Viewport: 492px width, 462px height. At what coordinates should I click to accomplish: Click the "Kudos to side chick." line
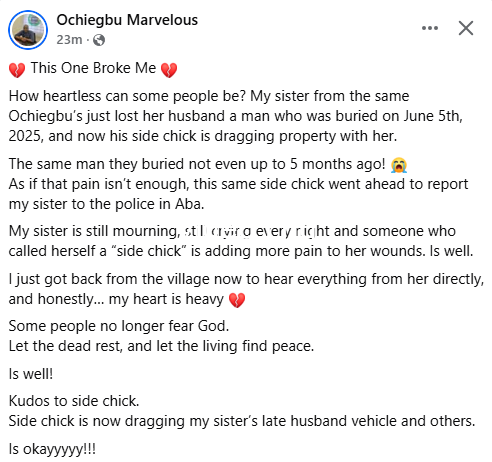point(74,401)
